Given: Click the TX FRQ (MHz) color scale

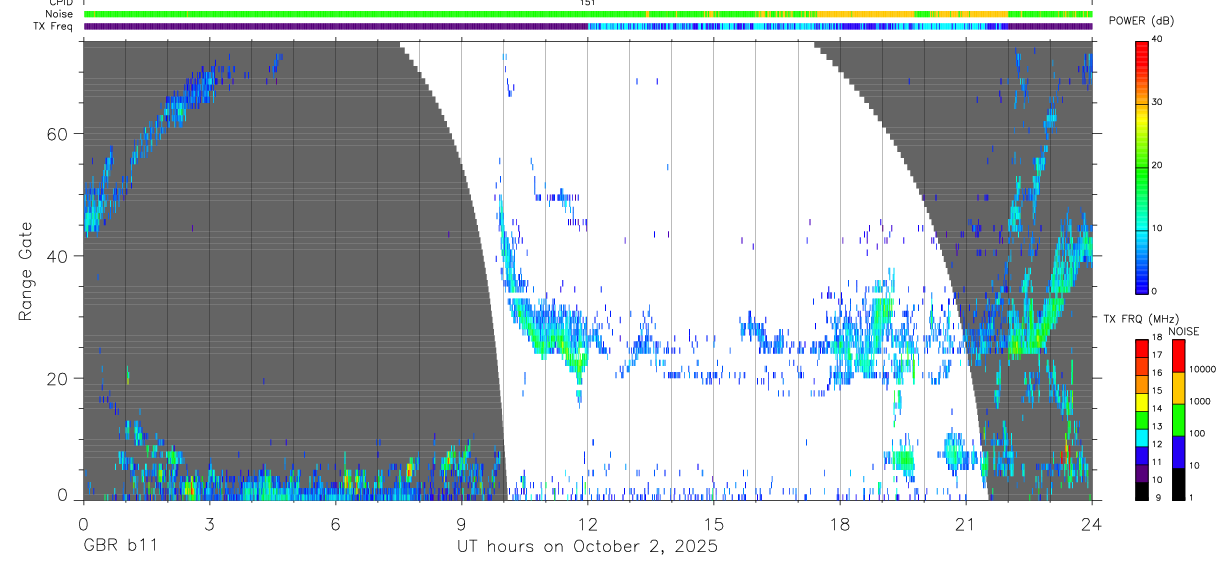Looking at the screenshot, I should [x=1141, y=420].
